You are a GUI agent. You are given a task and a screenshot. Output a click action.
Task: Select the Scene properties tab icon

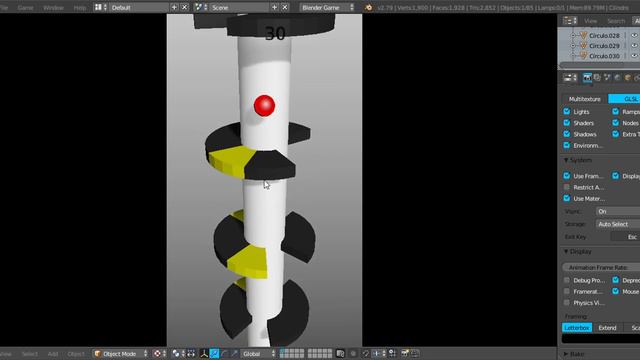pyautogui.click(x=607, y=78)
